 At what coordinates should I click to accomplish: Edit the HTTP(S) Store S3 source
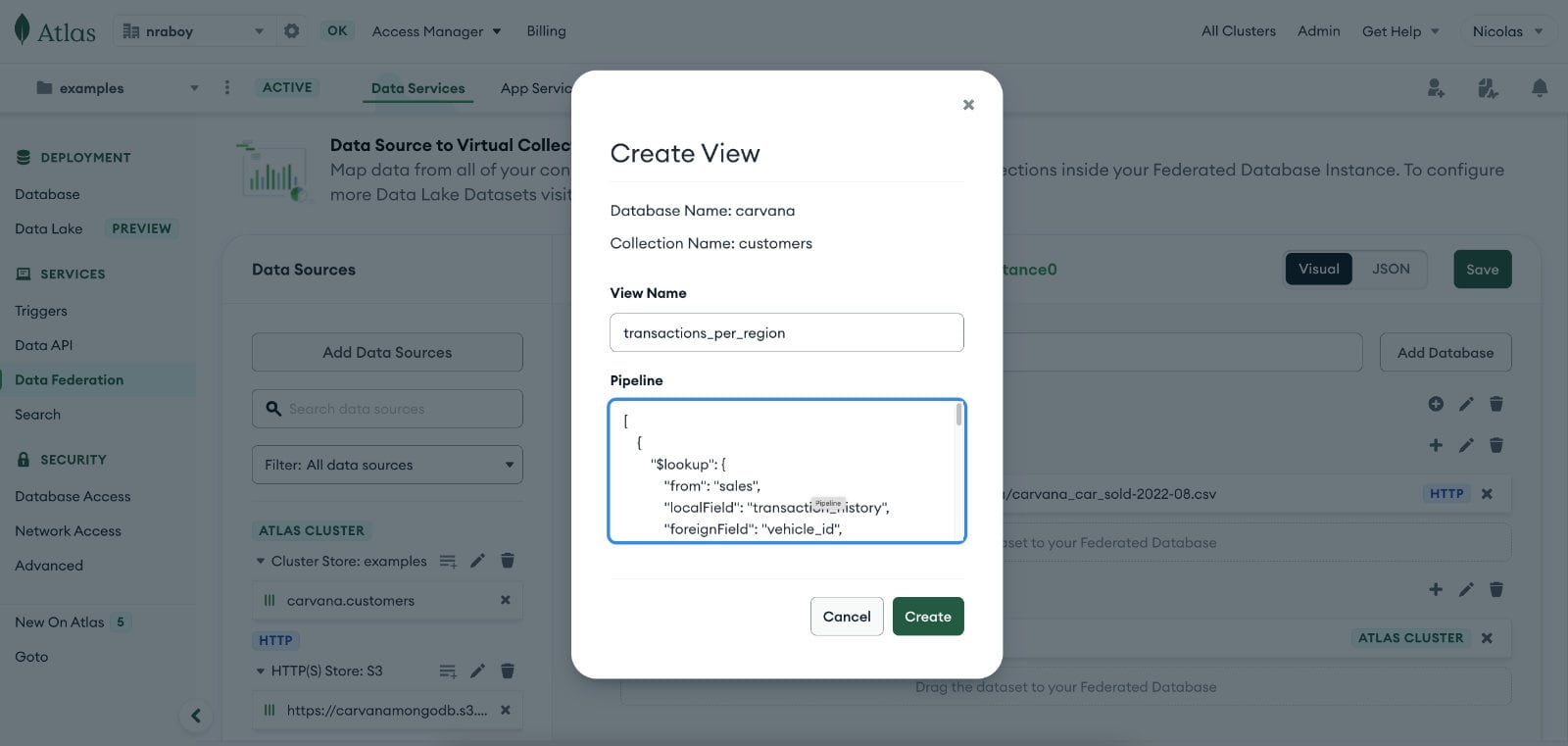coord(477,671)
